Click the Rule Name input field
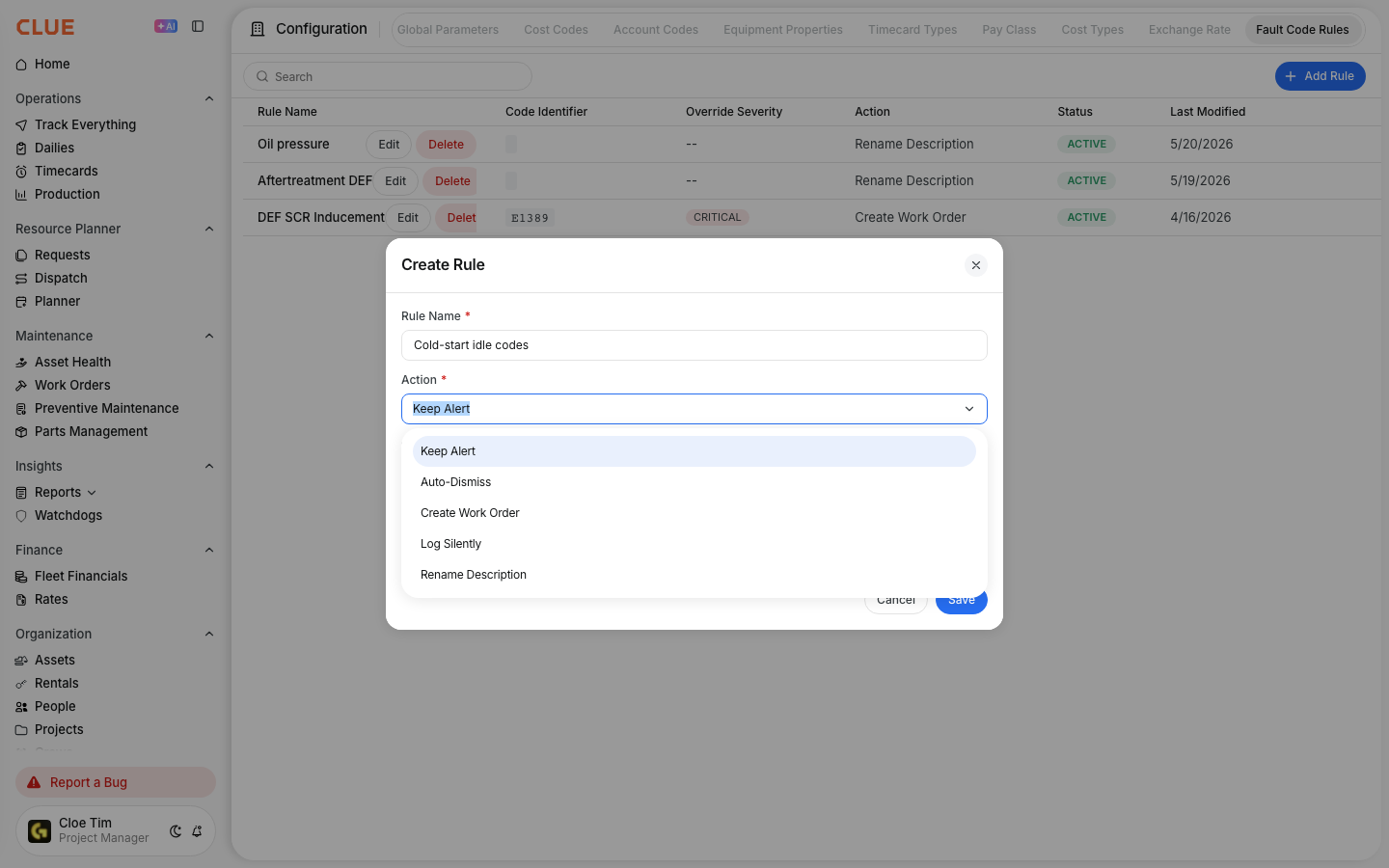 coord(694,345)
